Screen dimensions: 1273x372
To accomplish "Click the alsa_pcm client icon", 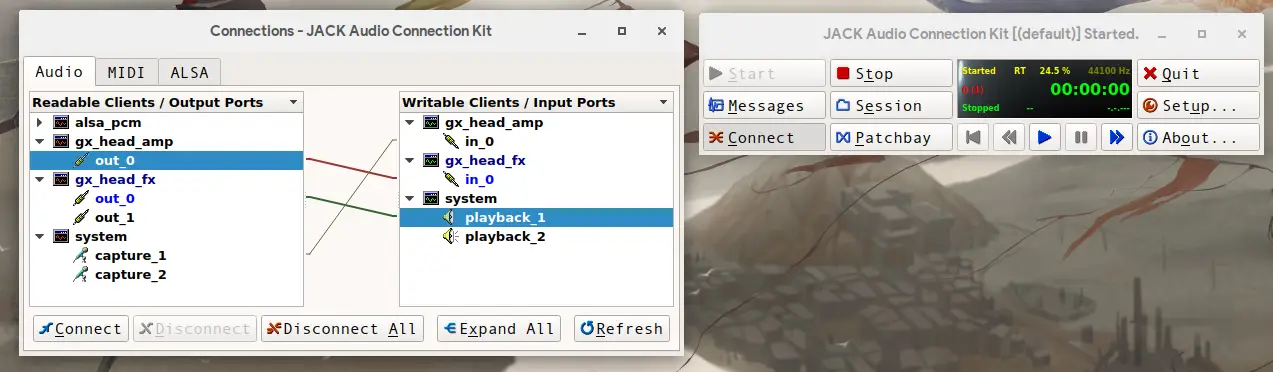I will tap(60, 122).
